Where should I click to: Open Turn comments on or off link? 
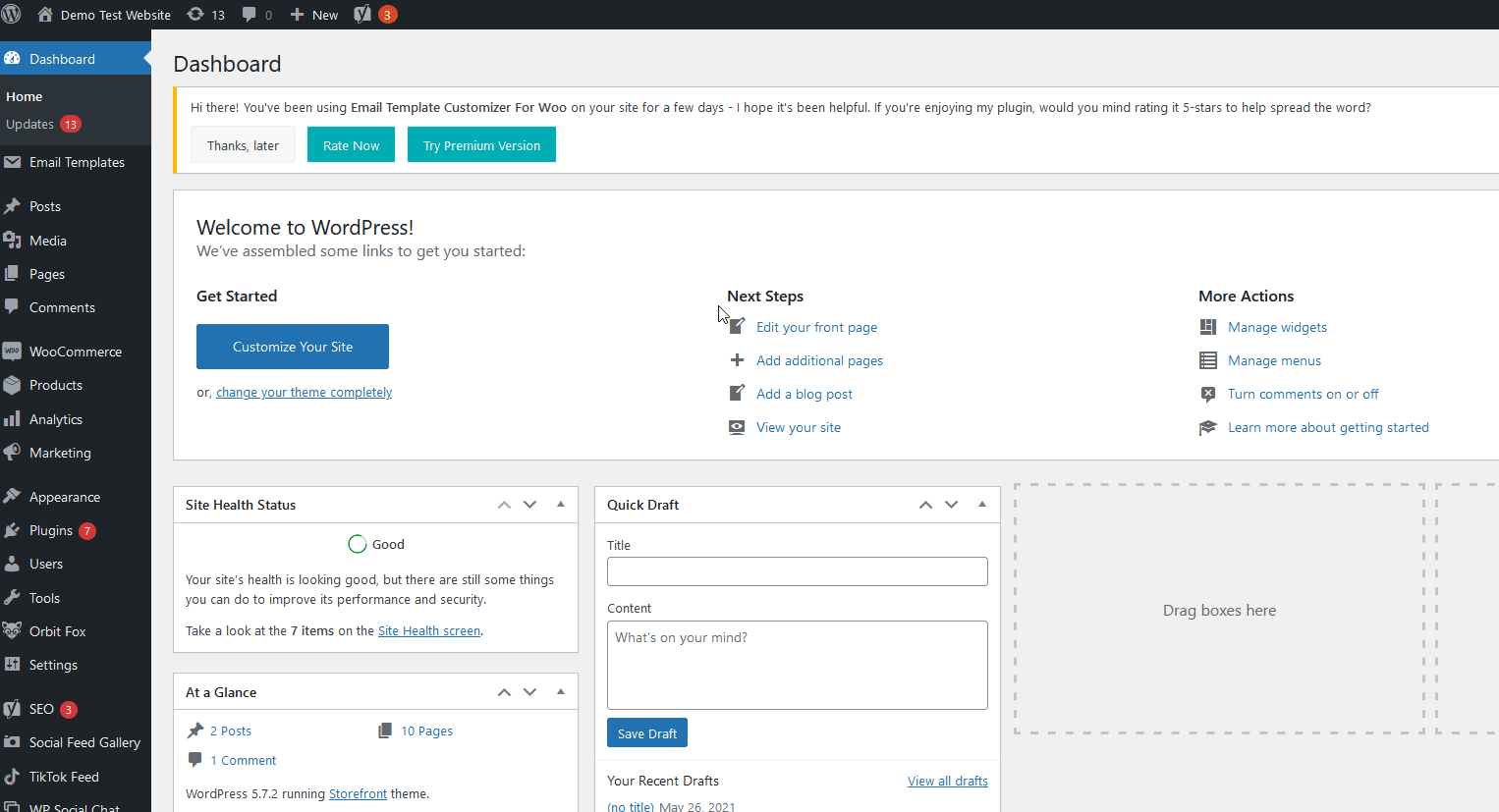(1303, 394)
